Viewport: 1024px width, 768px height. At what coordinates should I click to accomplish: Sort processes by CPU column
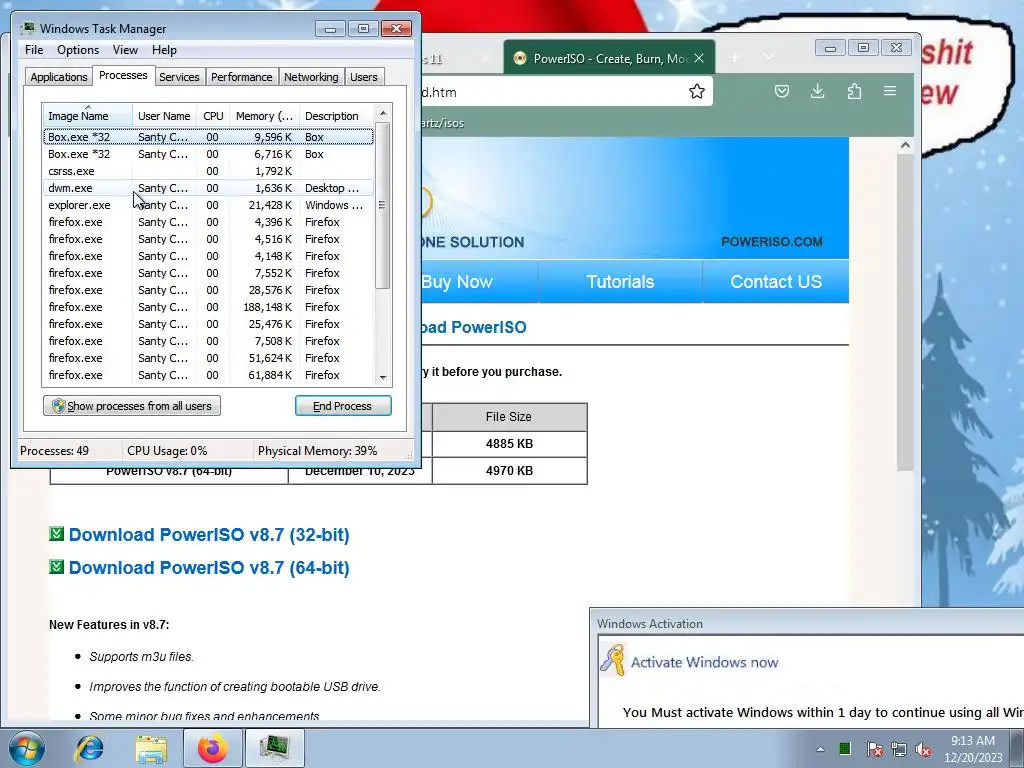coord(213,116)
